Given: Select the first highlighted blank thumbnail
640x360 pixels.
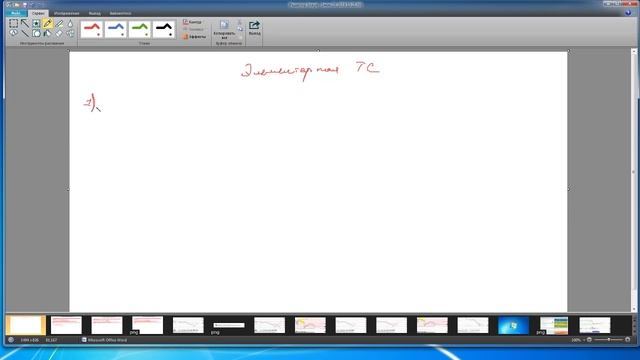Looking at the screenshot, I should (x=26, y=325).
